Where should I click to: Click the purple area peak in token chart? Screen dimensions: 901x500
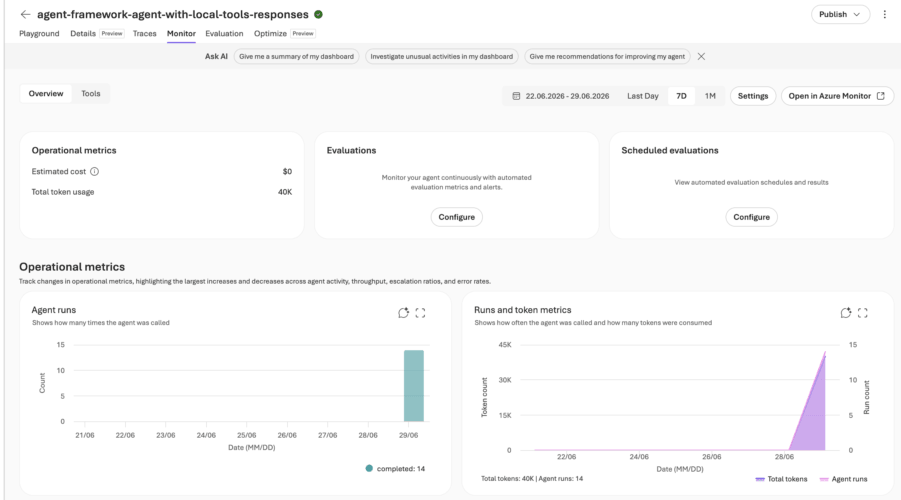[x=825, y=353]
